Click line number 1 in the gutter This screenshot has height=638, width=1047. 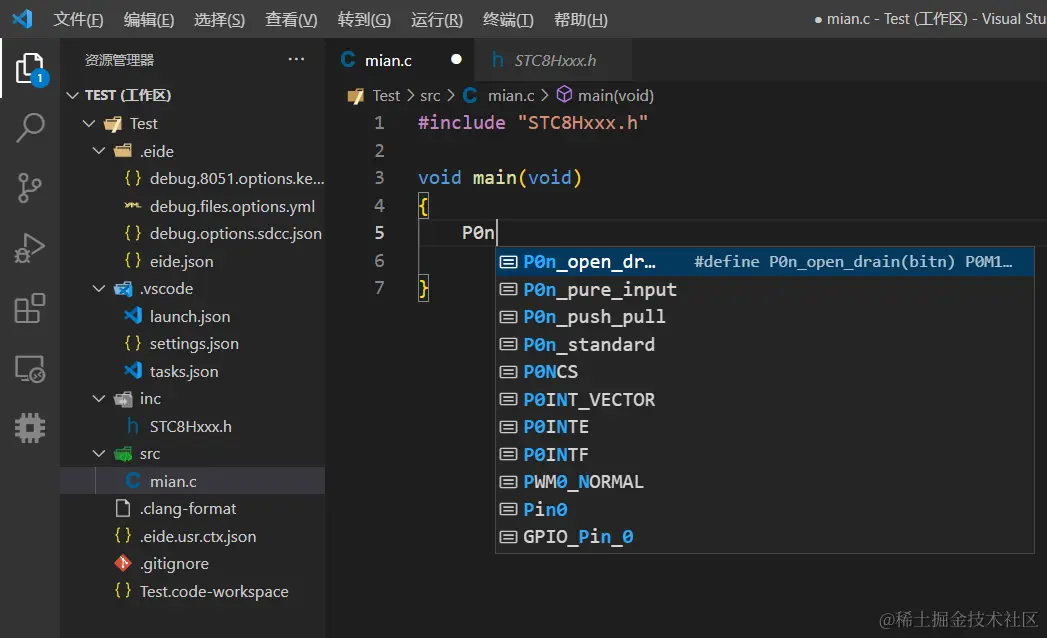[379, 122]
